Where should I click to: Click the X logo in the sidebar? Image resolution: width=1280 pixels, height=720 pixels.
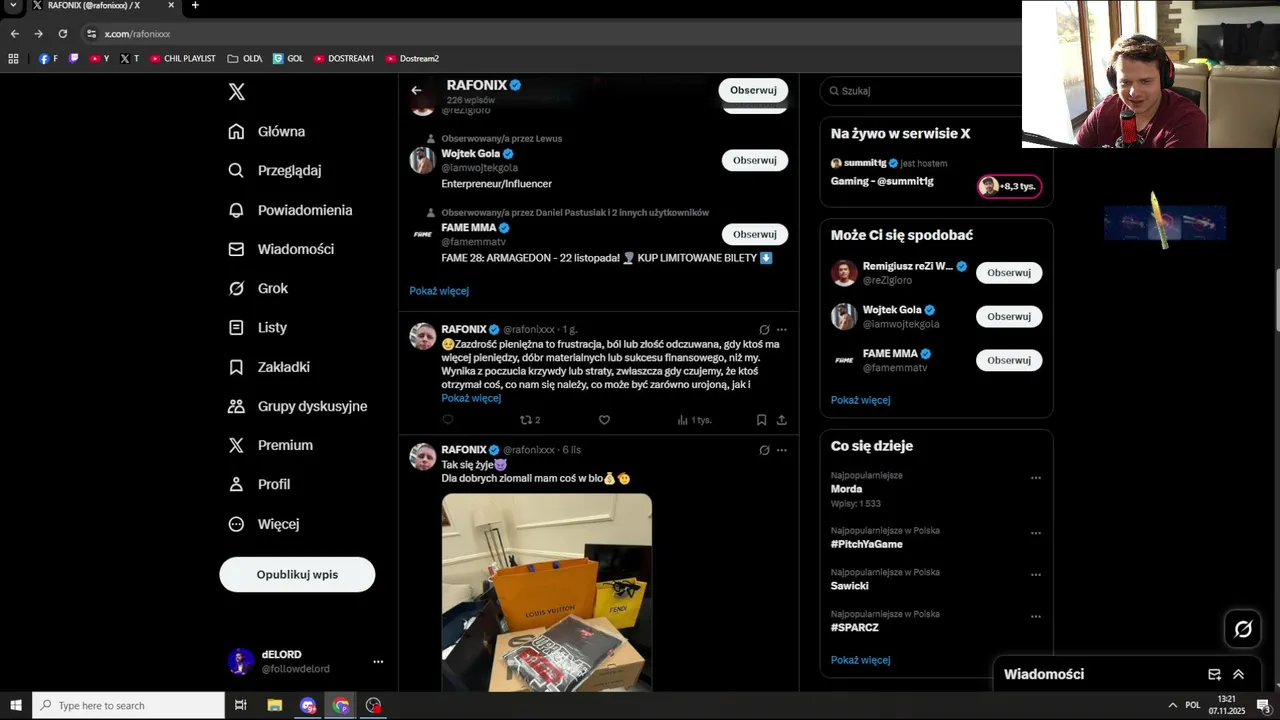coord(236,92)
